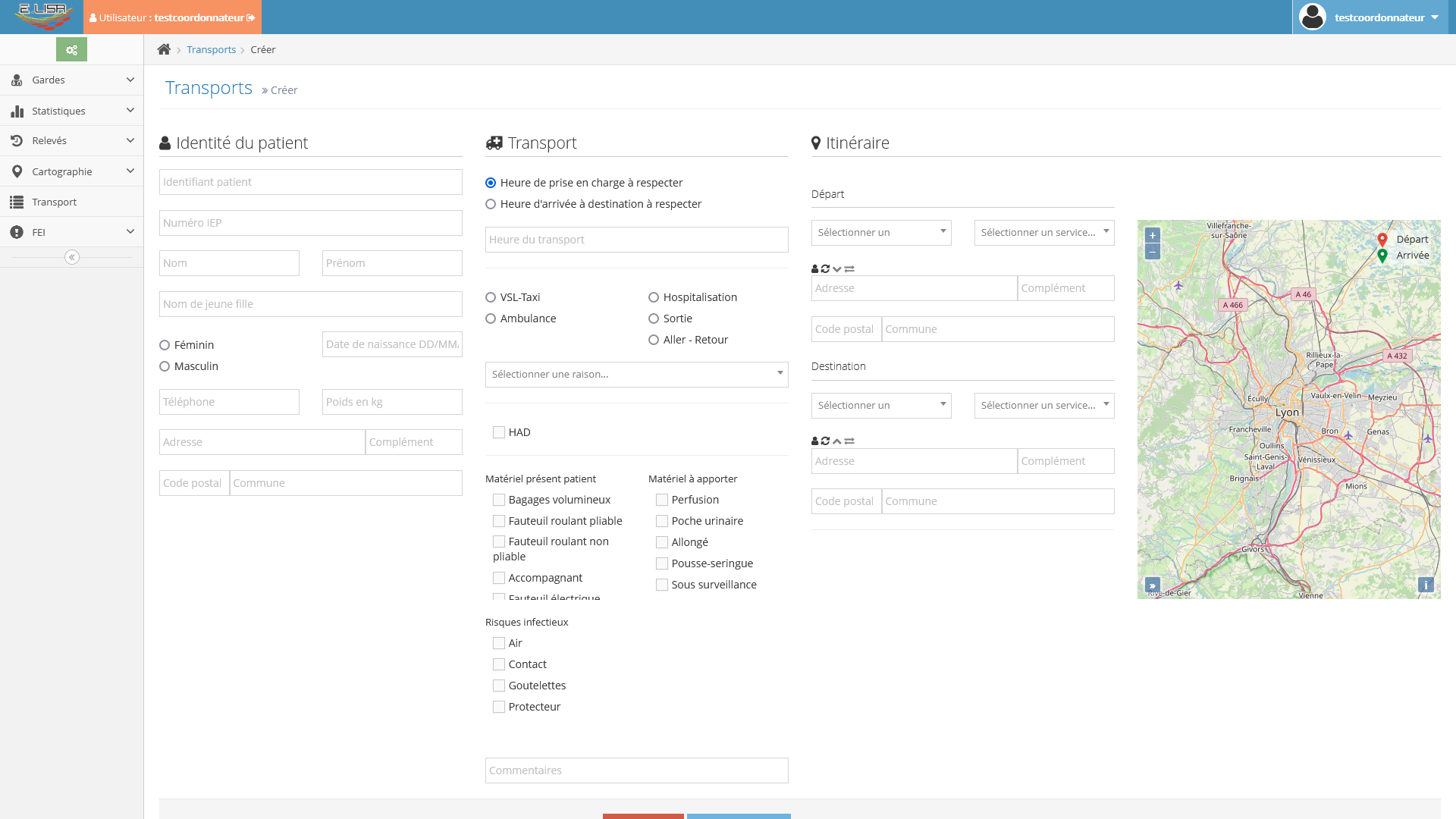Check the HAD checkbox
Screen dimensions: 1456x819
[499, 433]
